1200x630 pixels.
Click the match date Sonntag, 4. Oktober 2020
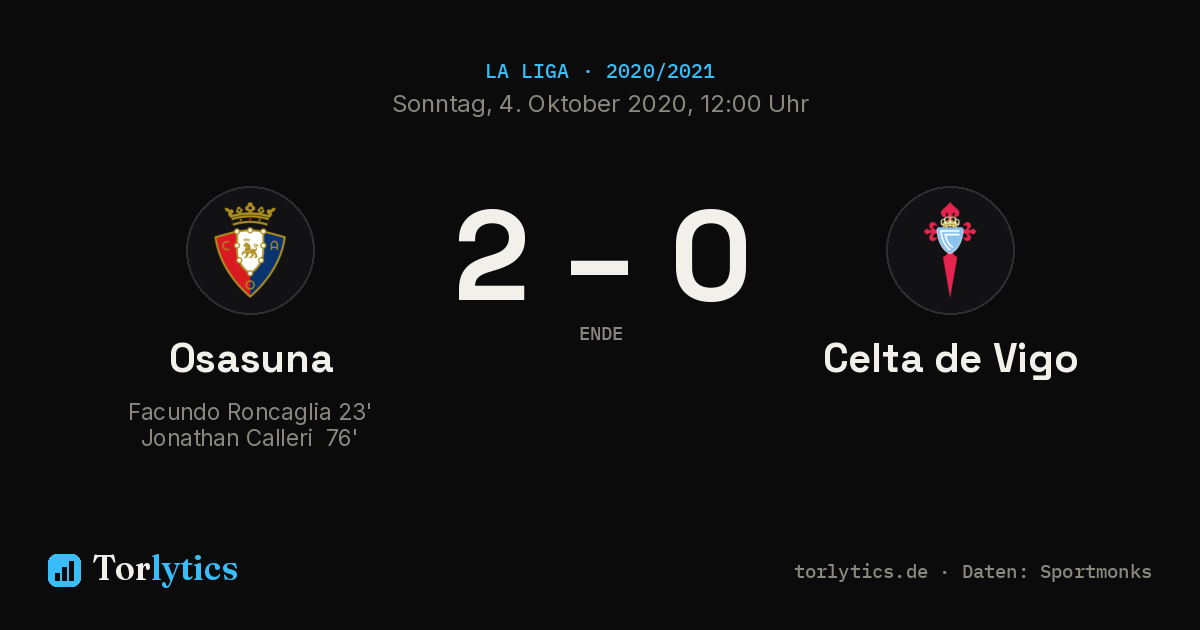point(536,104)
